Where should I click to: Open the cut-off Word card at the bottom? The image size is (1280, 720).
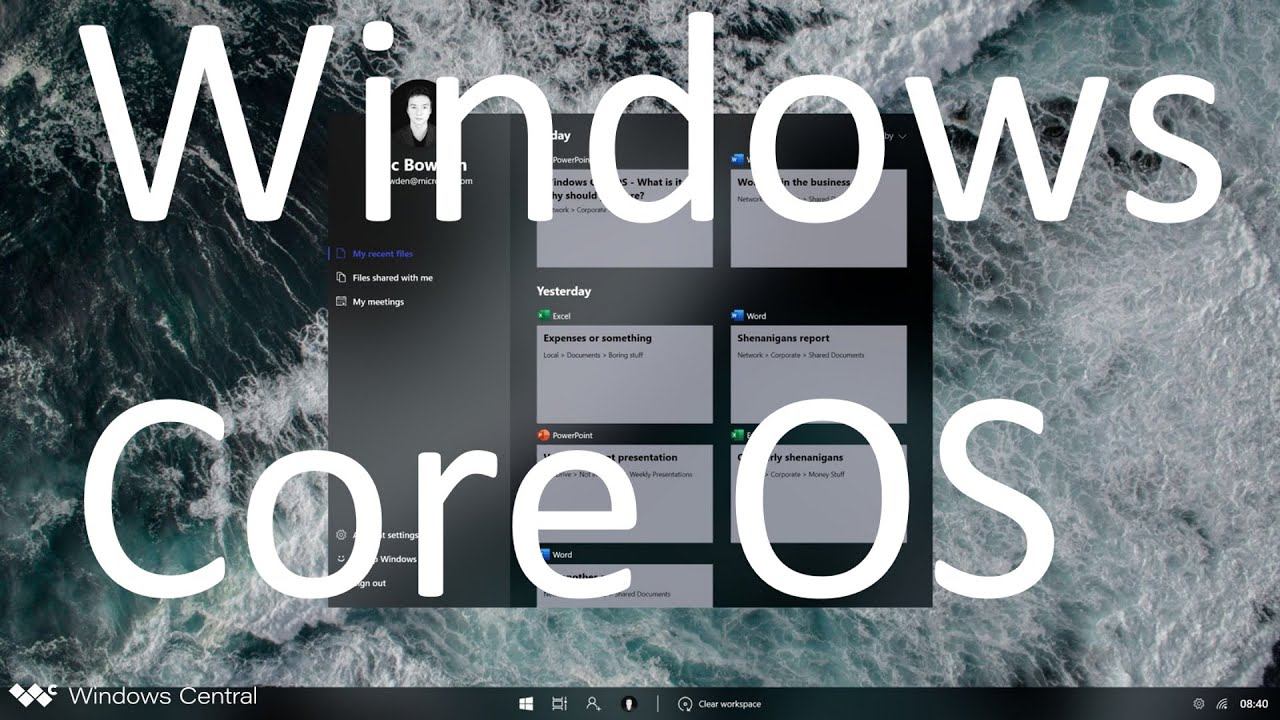[625, 585]
